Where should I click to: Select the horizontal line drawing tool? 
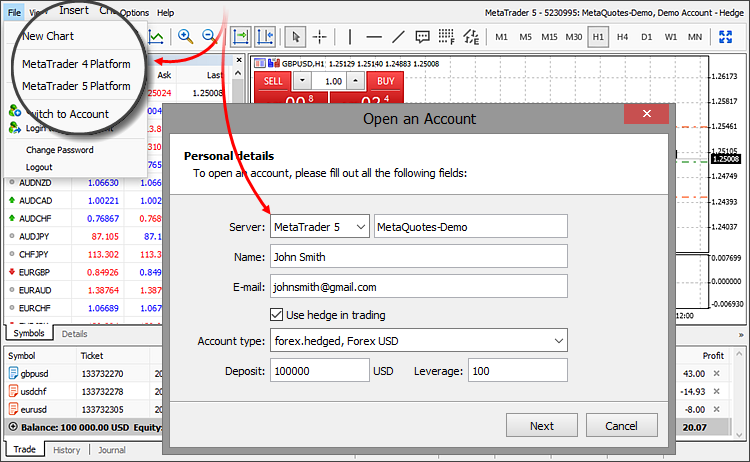(x=374, y=36)
